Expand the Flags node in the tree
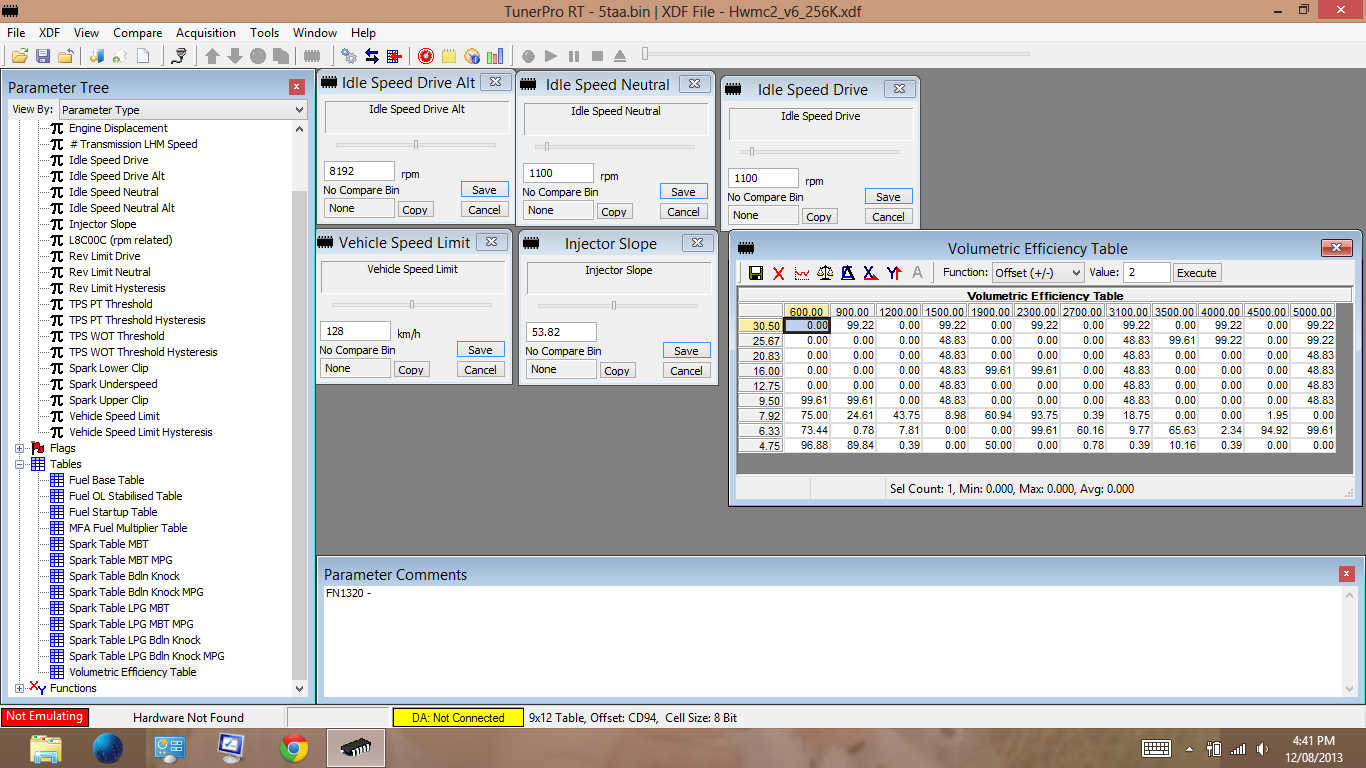The width and height of the screenshot is (1366, 768). 20,448
